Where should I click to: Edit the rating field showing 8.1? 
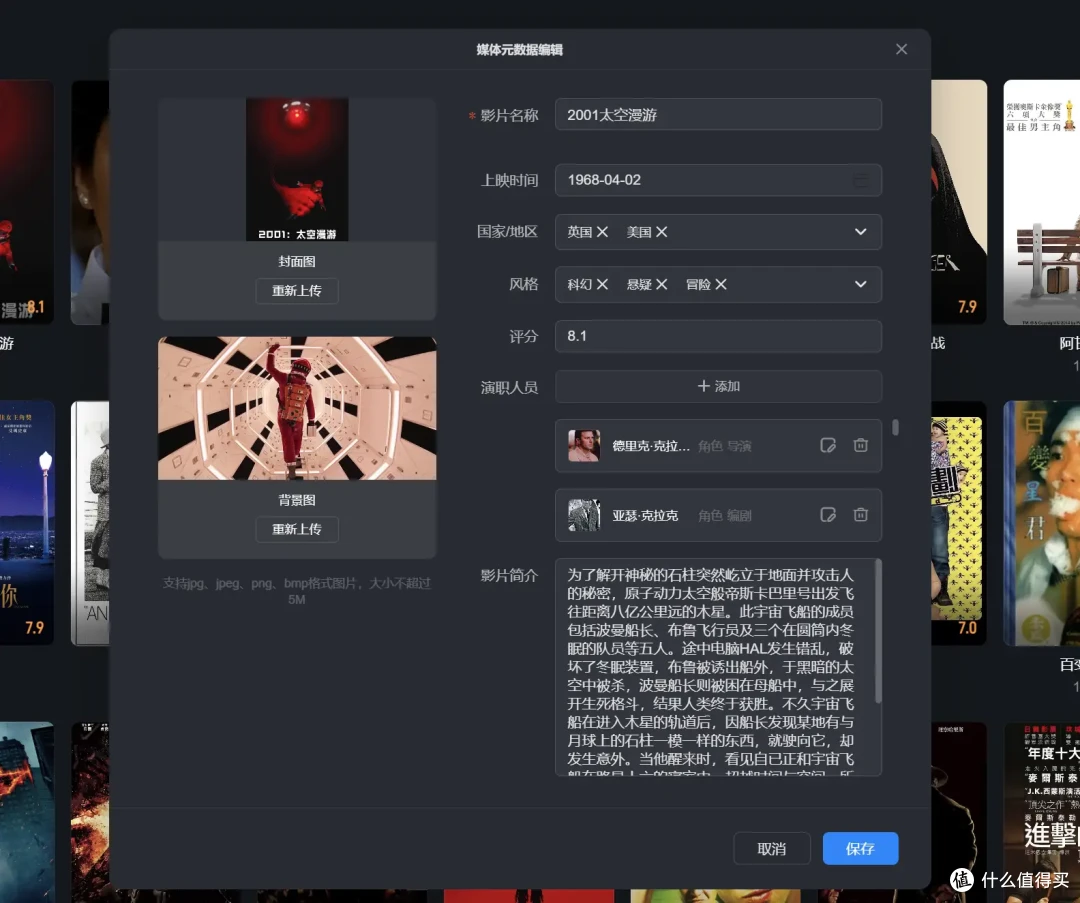718,336
